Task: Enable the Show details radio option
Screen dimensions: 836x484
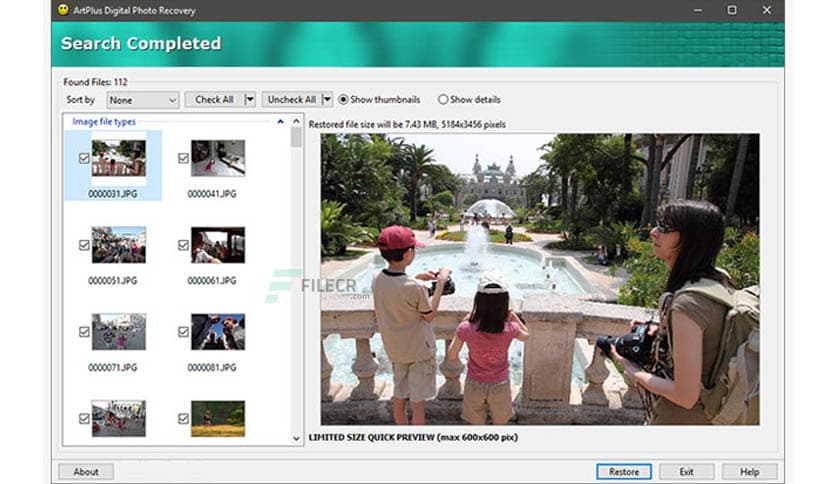Action: (443, 100)
